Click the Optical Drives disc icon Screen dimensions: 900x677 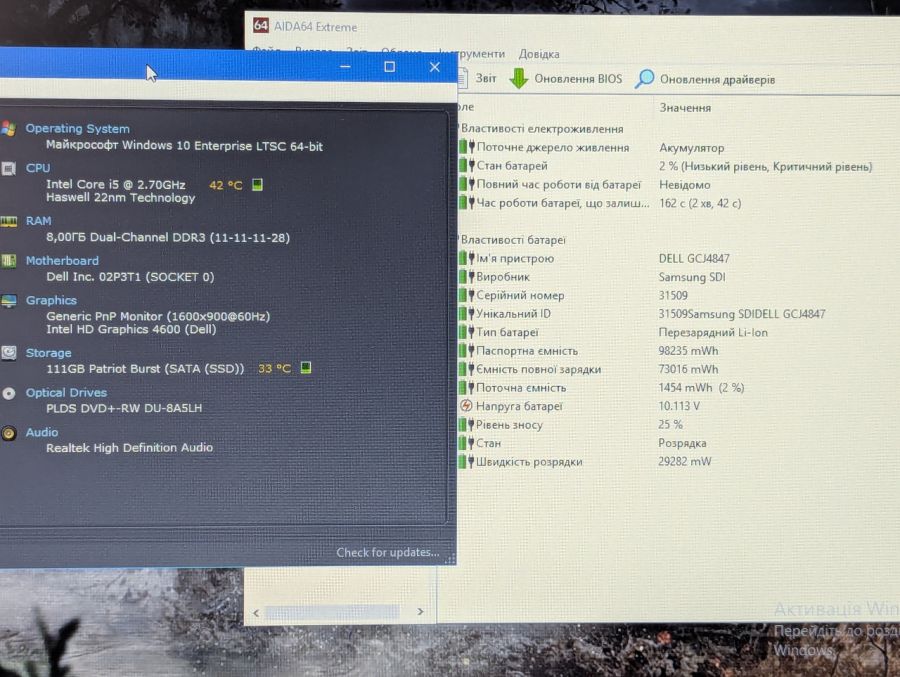pos(9,393)
